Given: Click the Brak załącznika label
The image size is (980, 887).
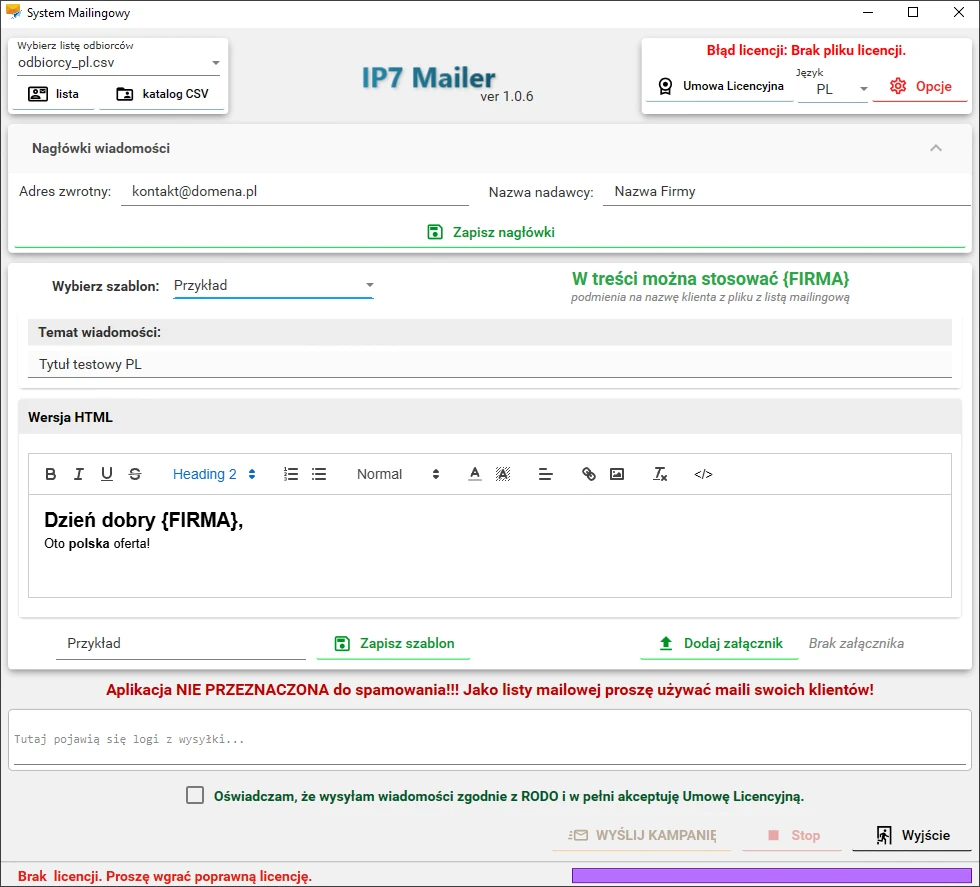Looking at the screenshot, I should (x=856, y=643).
